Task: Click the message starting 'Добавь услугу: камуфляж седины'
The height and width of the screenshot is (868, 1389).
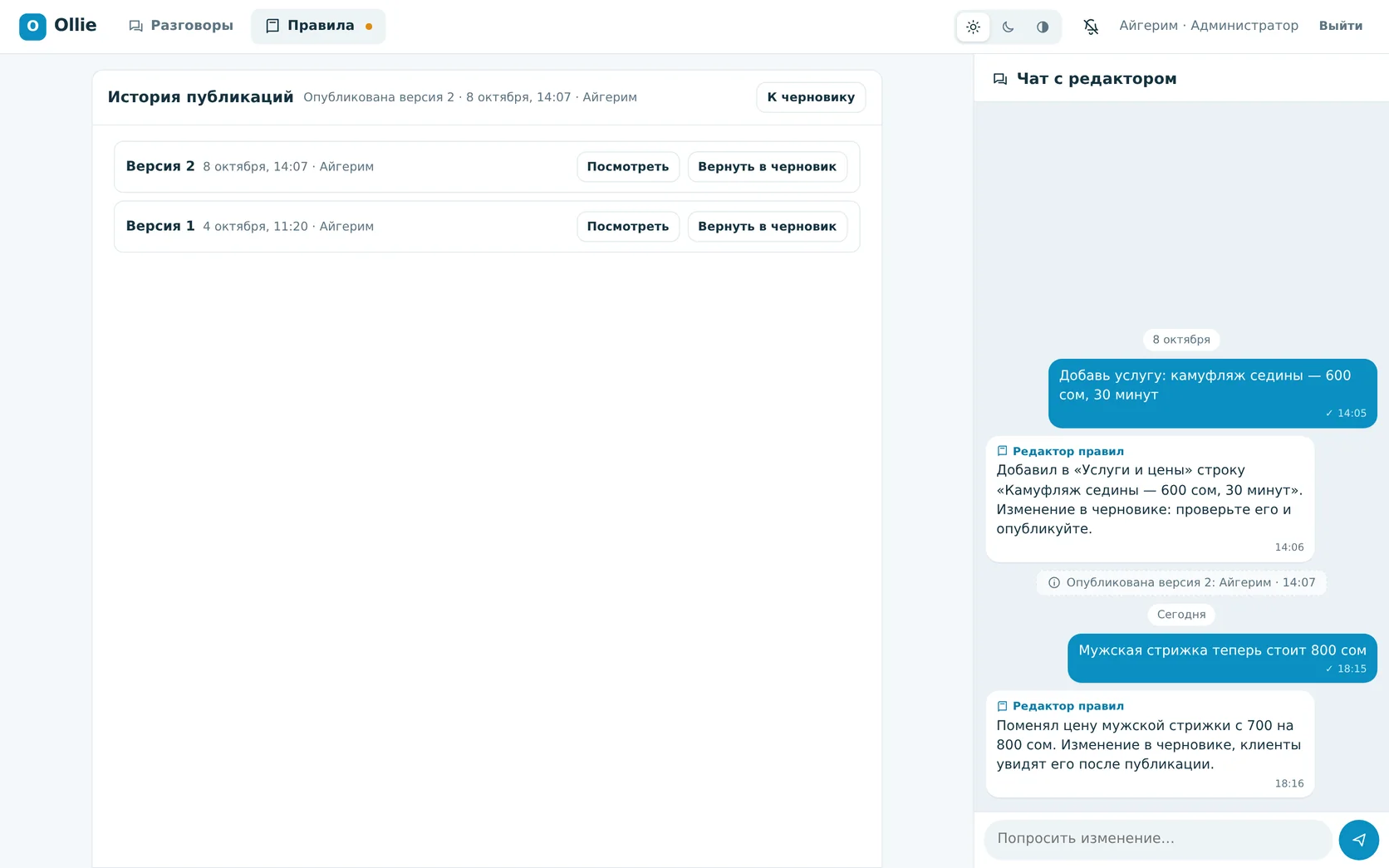Action: pos(1213,394)
